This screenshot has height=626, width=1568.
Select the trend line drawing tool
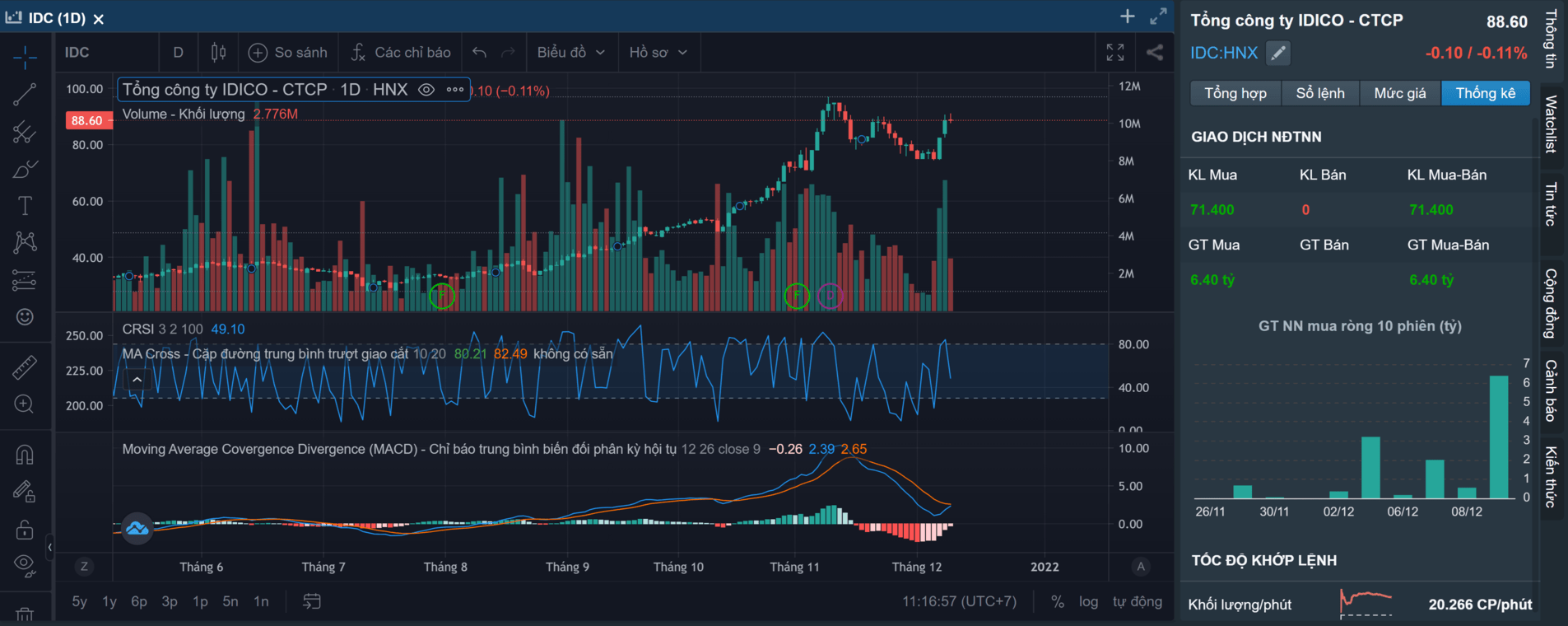coord(25,94)
